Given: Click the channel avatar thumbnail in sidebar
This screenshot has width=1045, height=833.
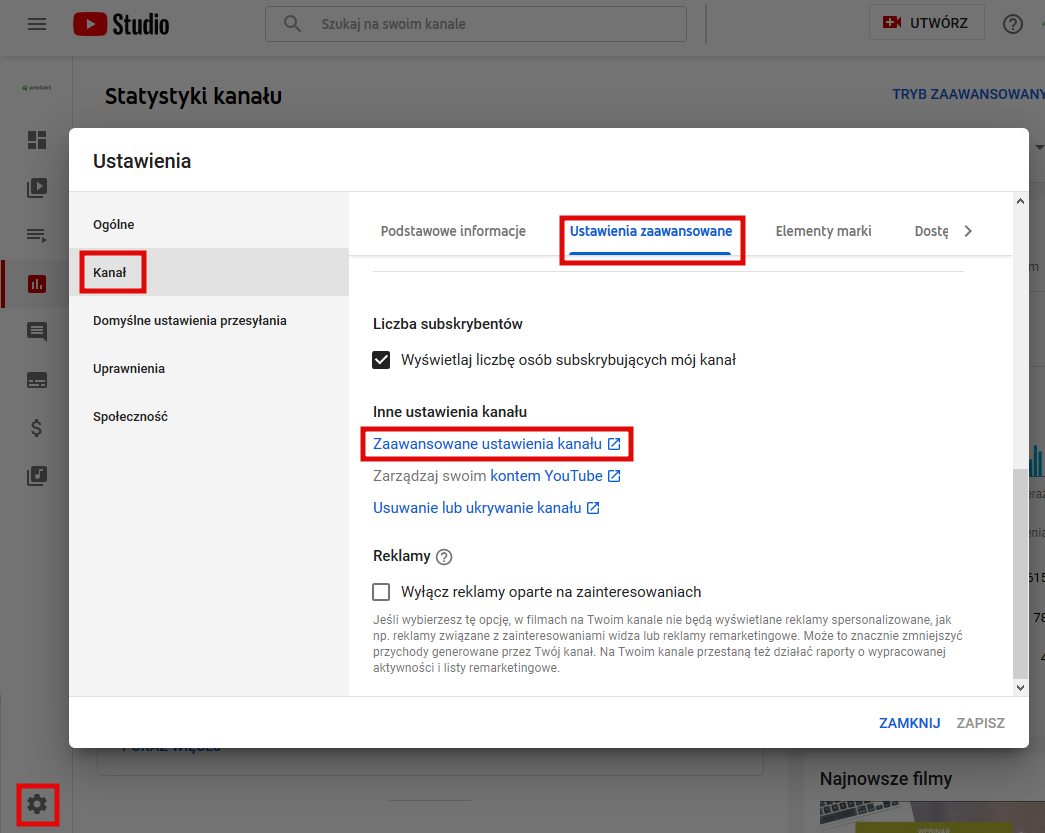Looking at the screenshot, I should point(37,87).
